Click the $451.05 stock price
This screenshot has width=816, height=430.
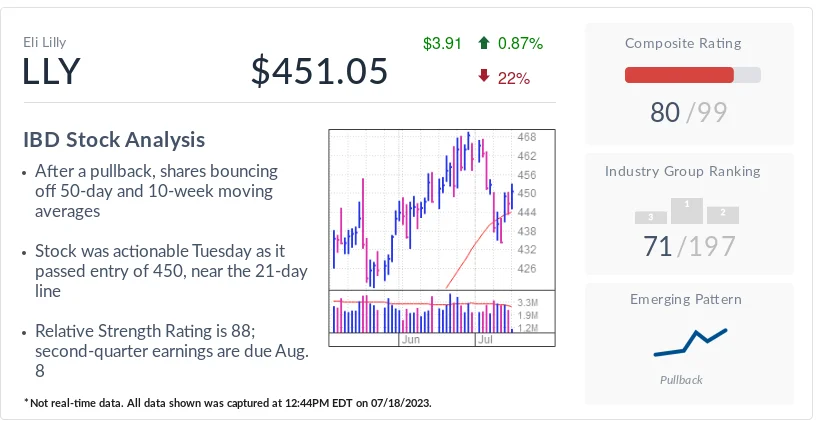tap(318, 72)
